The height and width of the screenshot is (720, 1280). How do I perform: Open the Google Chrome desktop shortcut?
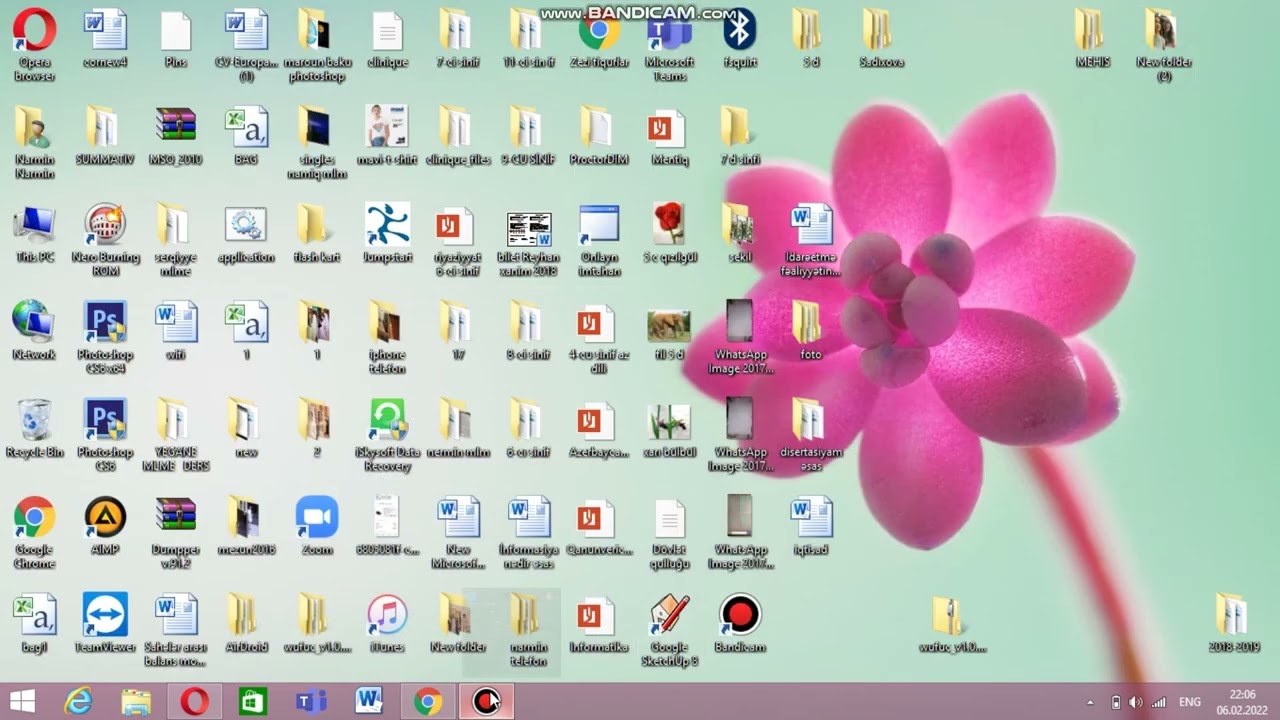34,532
